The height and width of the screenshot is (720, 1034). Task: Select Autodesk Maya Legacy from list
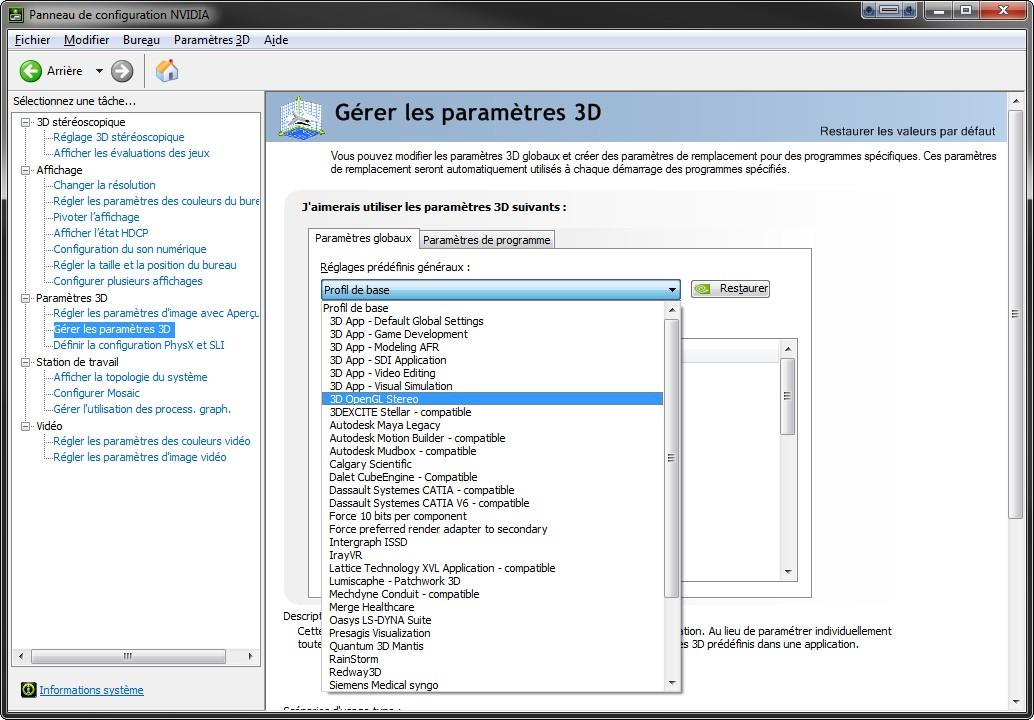pos(384,425)
